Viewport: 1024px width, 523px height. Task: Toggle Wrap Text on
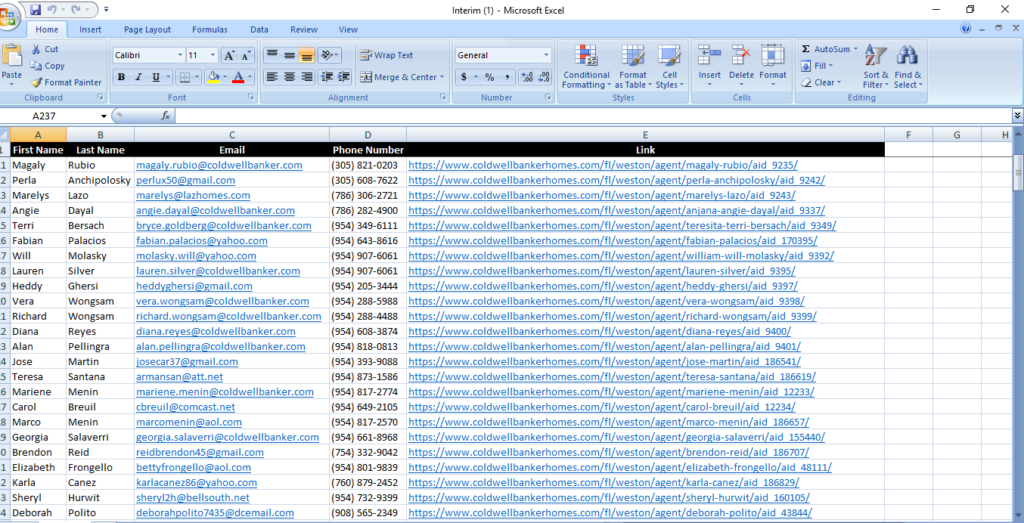(x=387, y=55)
